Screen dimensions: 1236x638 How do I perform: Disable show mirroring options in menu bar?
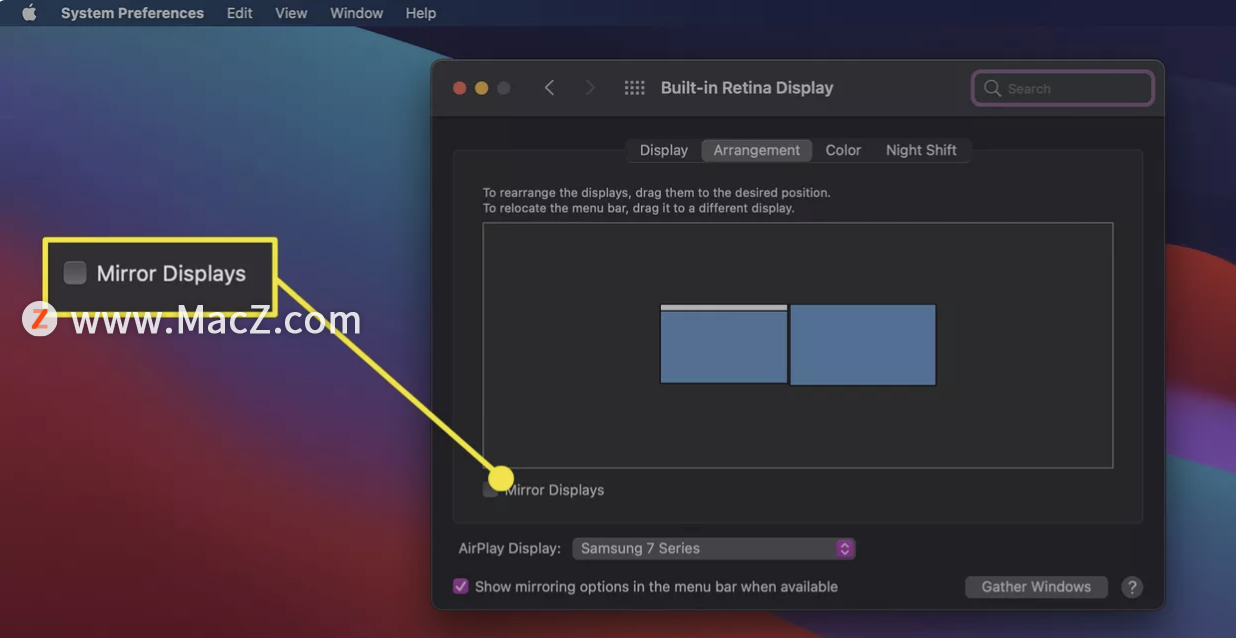461,586
